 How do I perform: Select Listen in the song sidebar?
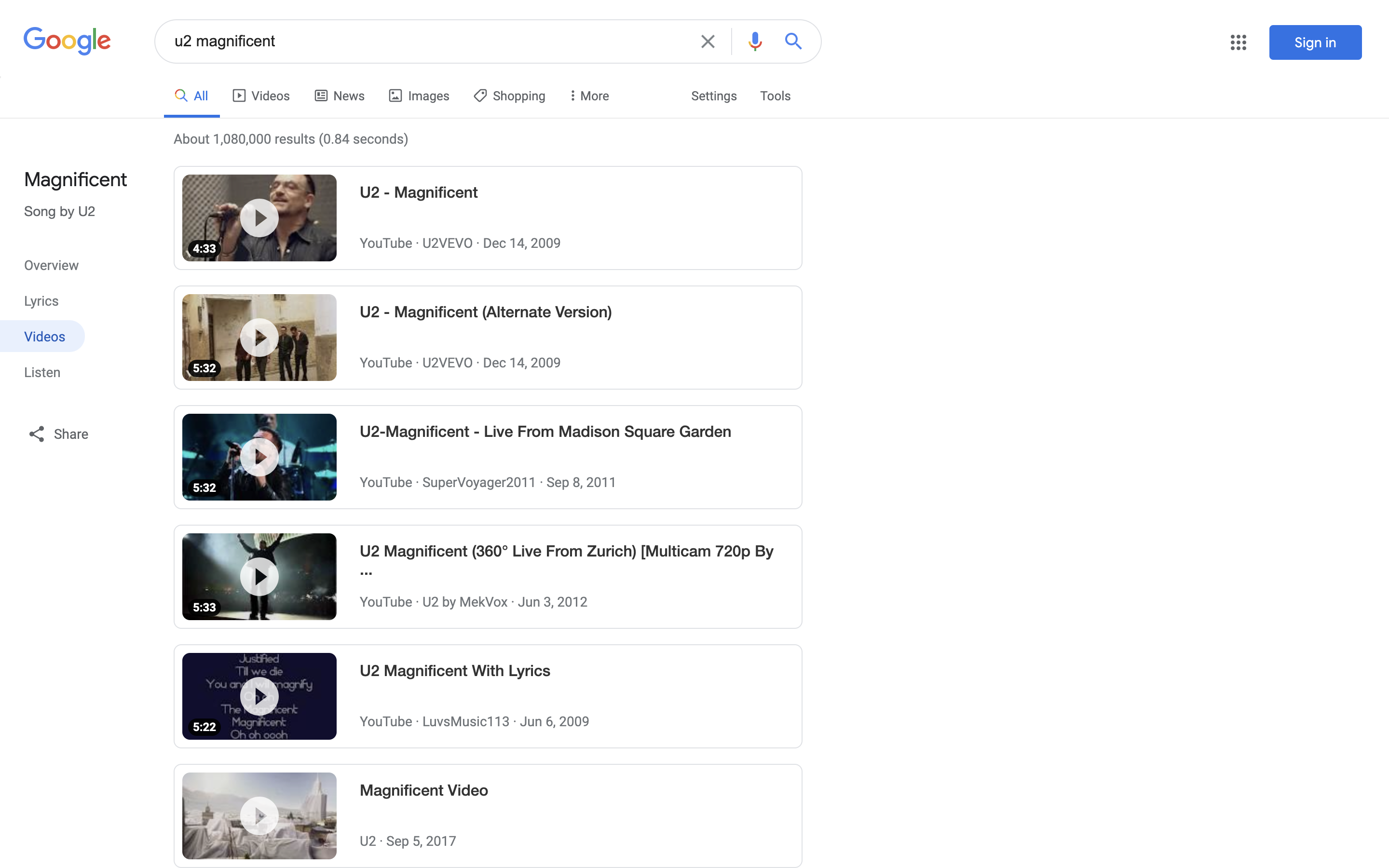[42, 373]
